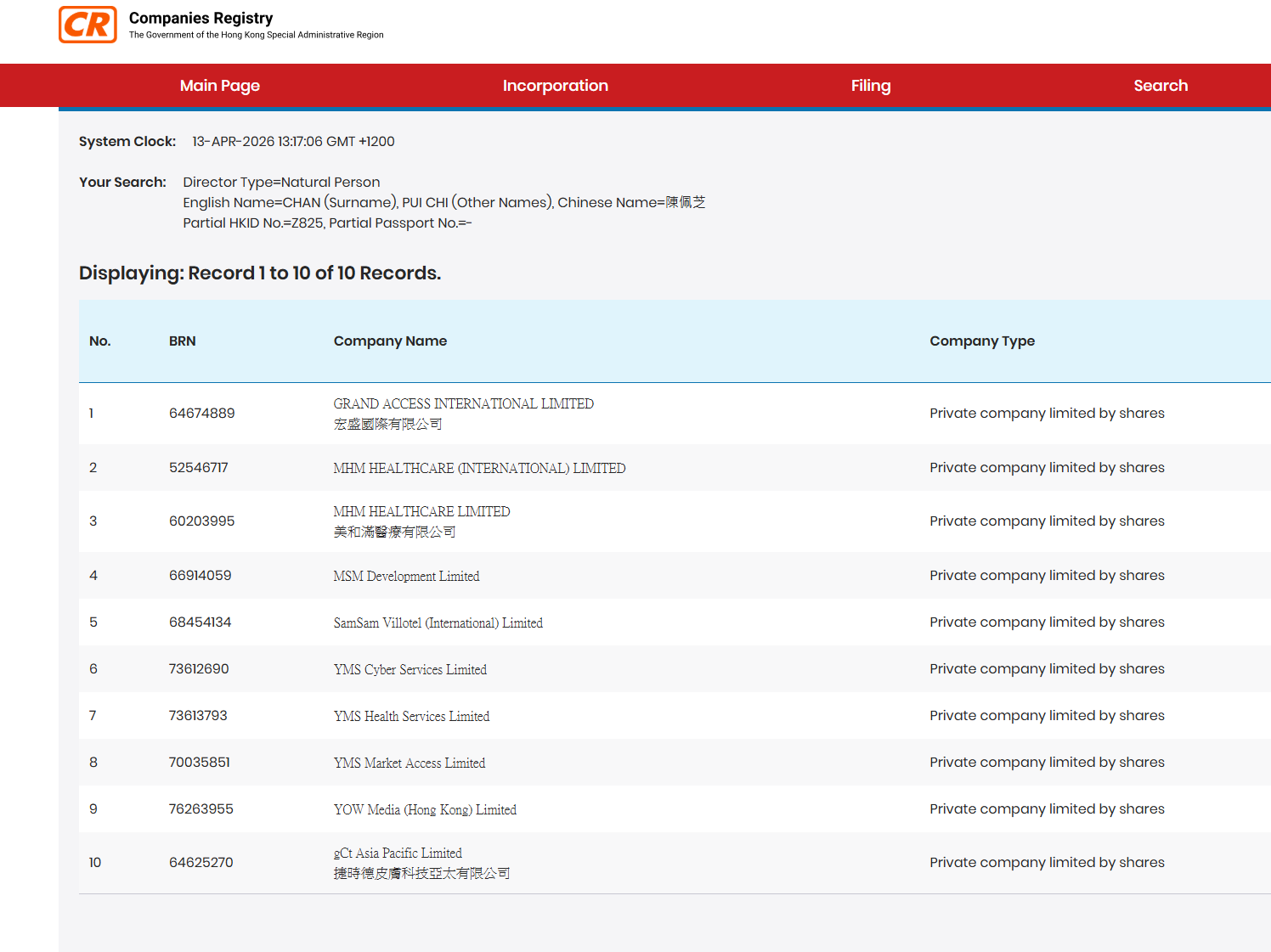This screenshot has height=952, width=1271.
Task: Open MSM Development Limited entry
Action: tap(406, 576)
